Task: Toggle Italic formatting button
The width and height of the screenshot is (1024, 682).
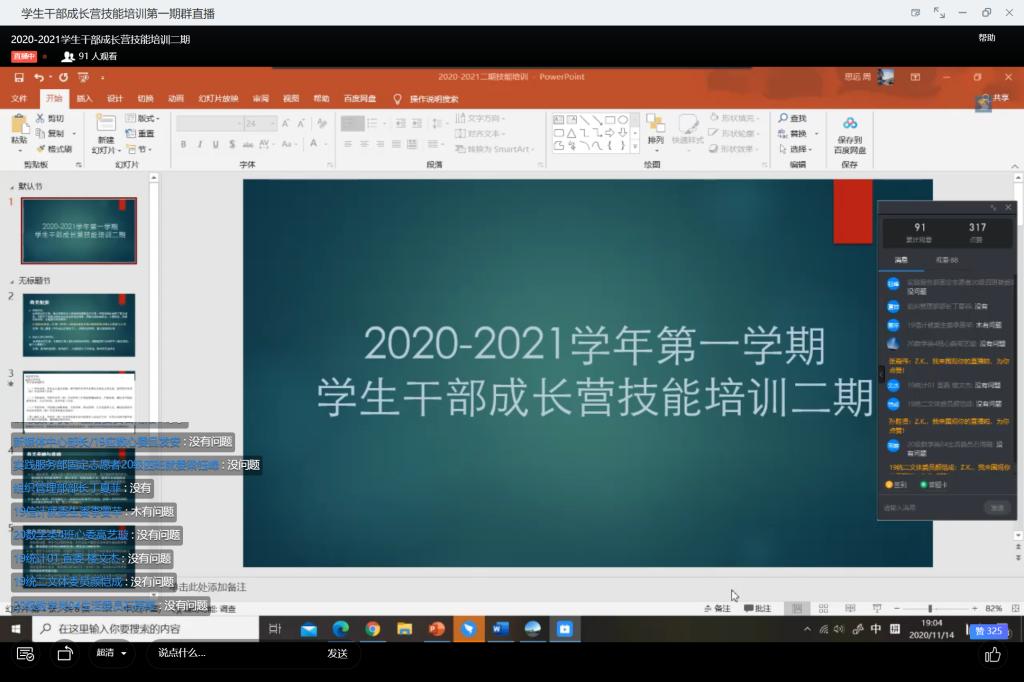Action: click(x=198, y=145)
